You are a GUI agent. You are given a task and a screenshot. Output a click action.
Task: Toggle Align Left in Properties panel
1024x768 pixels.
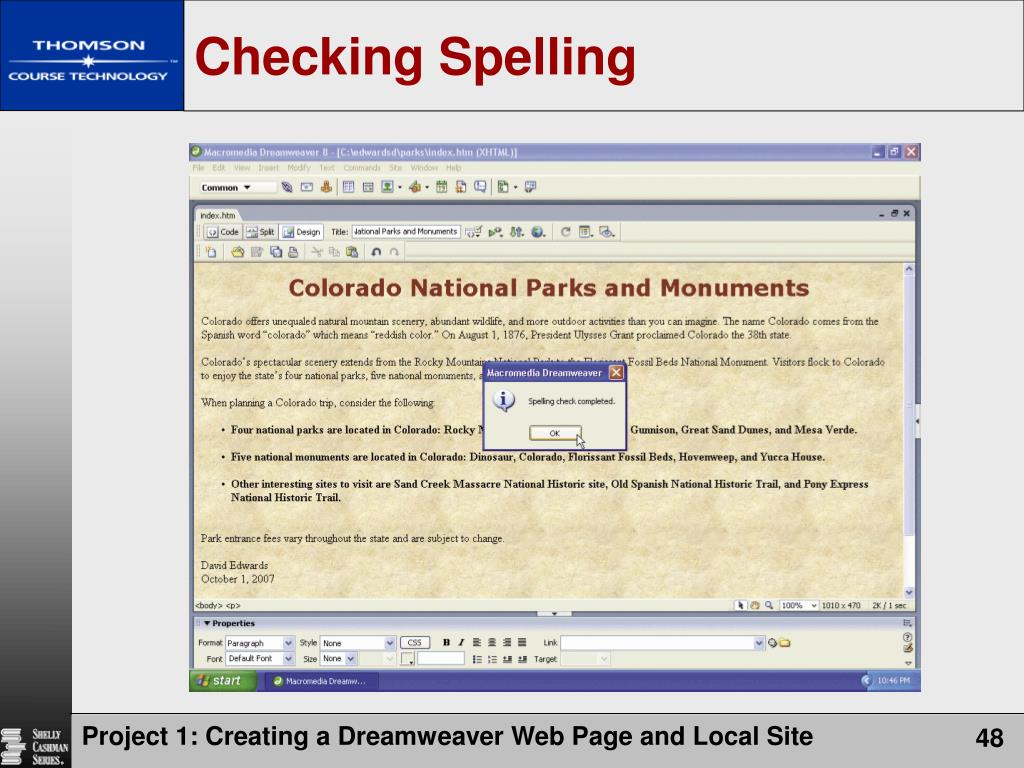(477, 643)
